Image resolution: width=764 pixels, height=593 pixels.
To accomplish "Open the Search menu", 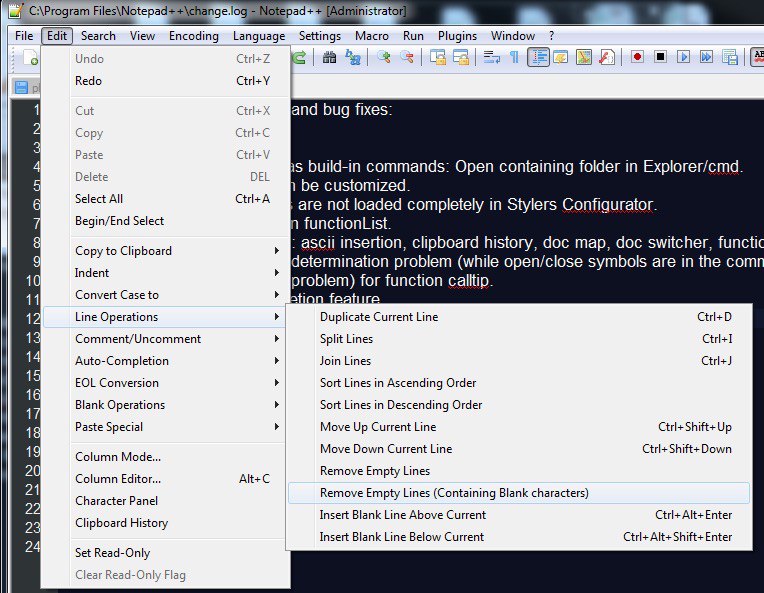I will click(98, 36).
